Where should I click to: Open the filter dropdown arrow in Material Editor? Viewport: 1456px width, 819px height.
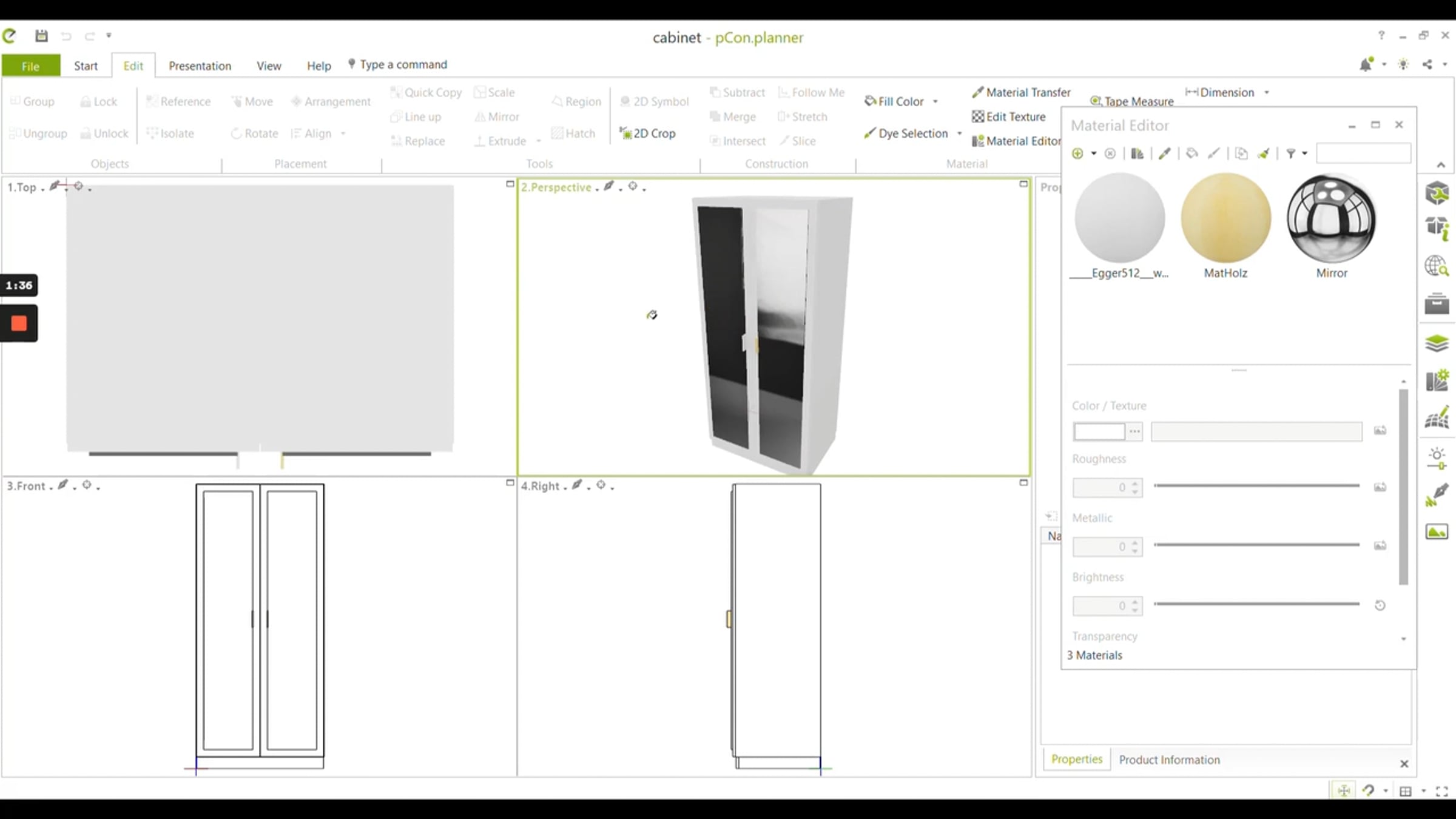1304,153
